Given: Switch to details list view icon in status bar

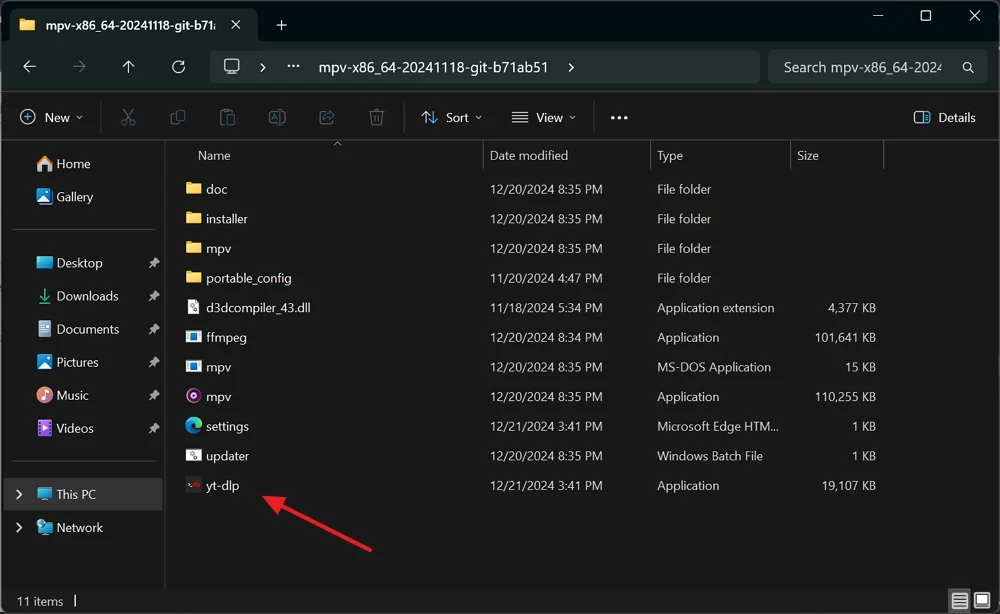Looking at the screenshot, I should (959, 600).
